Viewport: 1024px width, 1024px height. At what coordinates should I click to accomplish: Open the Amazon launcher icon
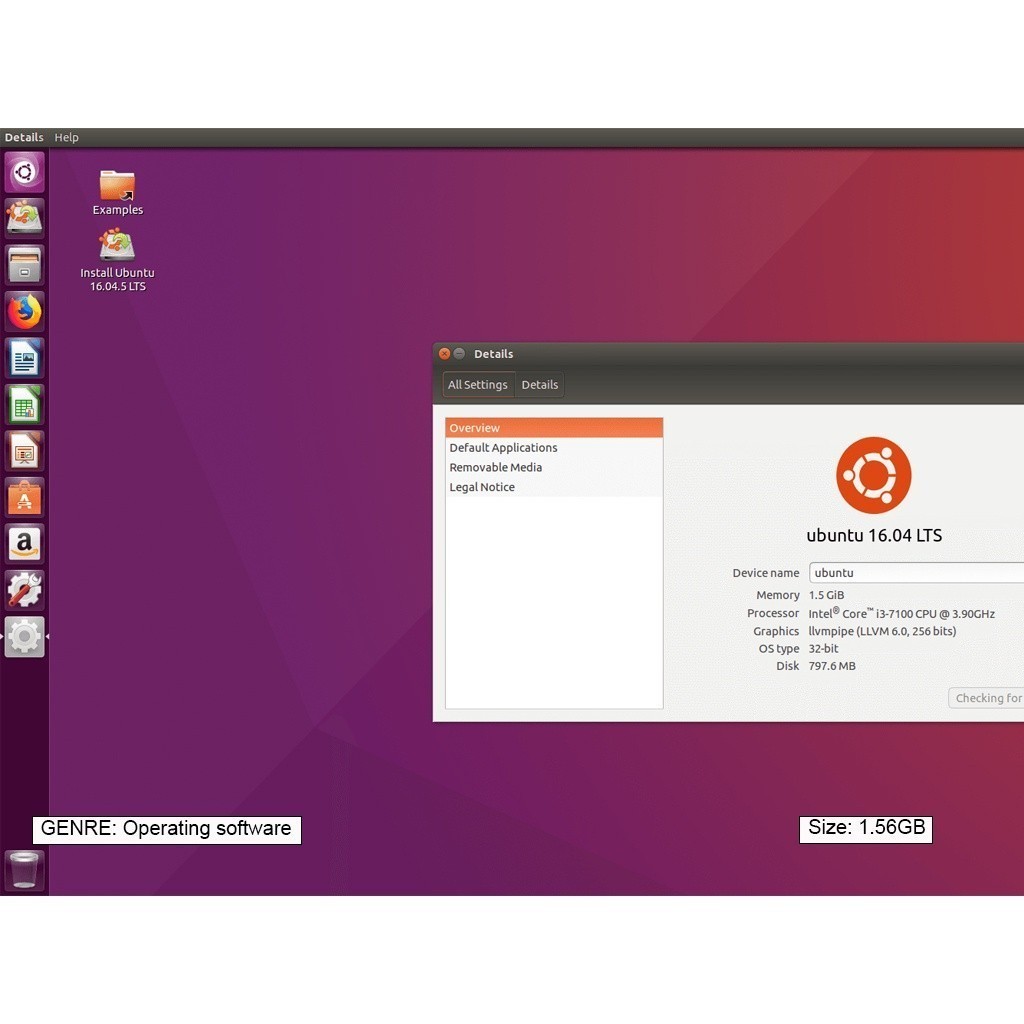(24, 544)
